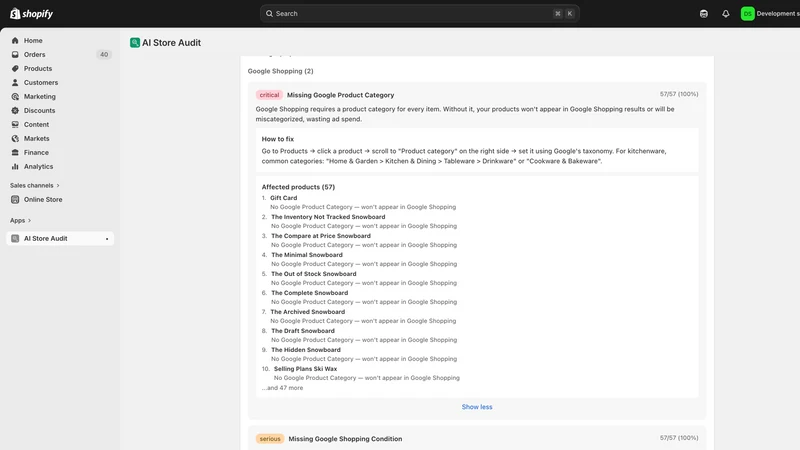800x450 pixels.
Task: Click the Gift Card product row
Action: tap(284, 198)
